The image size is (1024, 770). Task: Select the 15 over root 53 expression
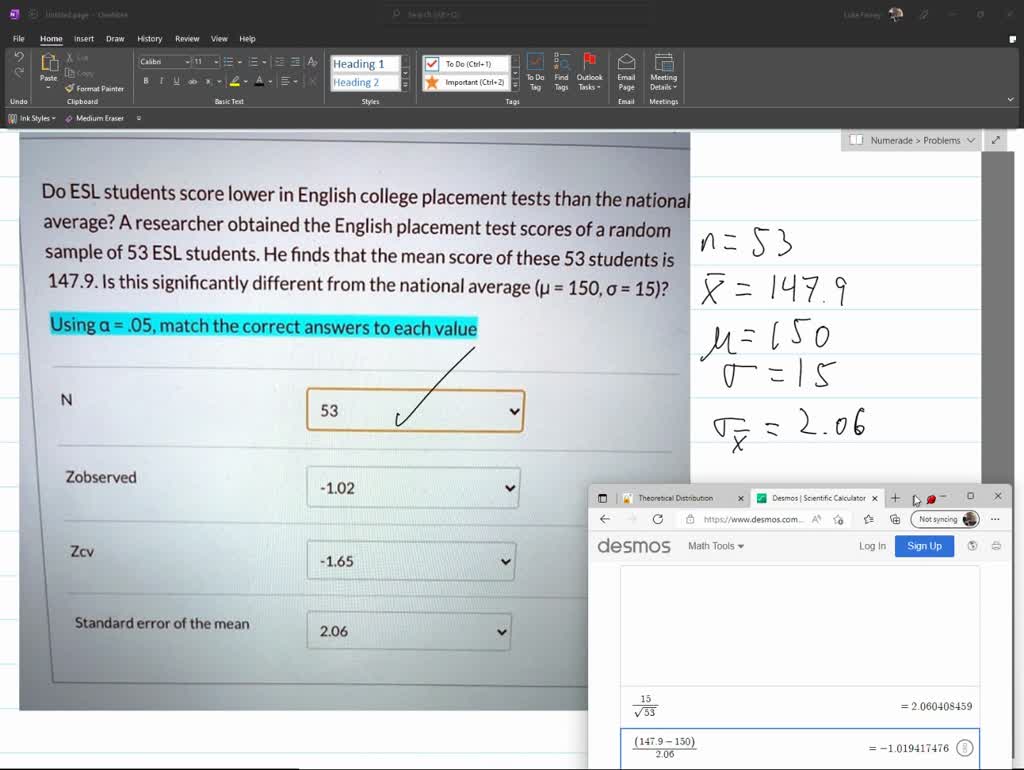pyautogui.click(x=800, y=707)
